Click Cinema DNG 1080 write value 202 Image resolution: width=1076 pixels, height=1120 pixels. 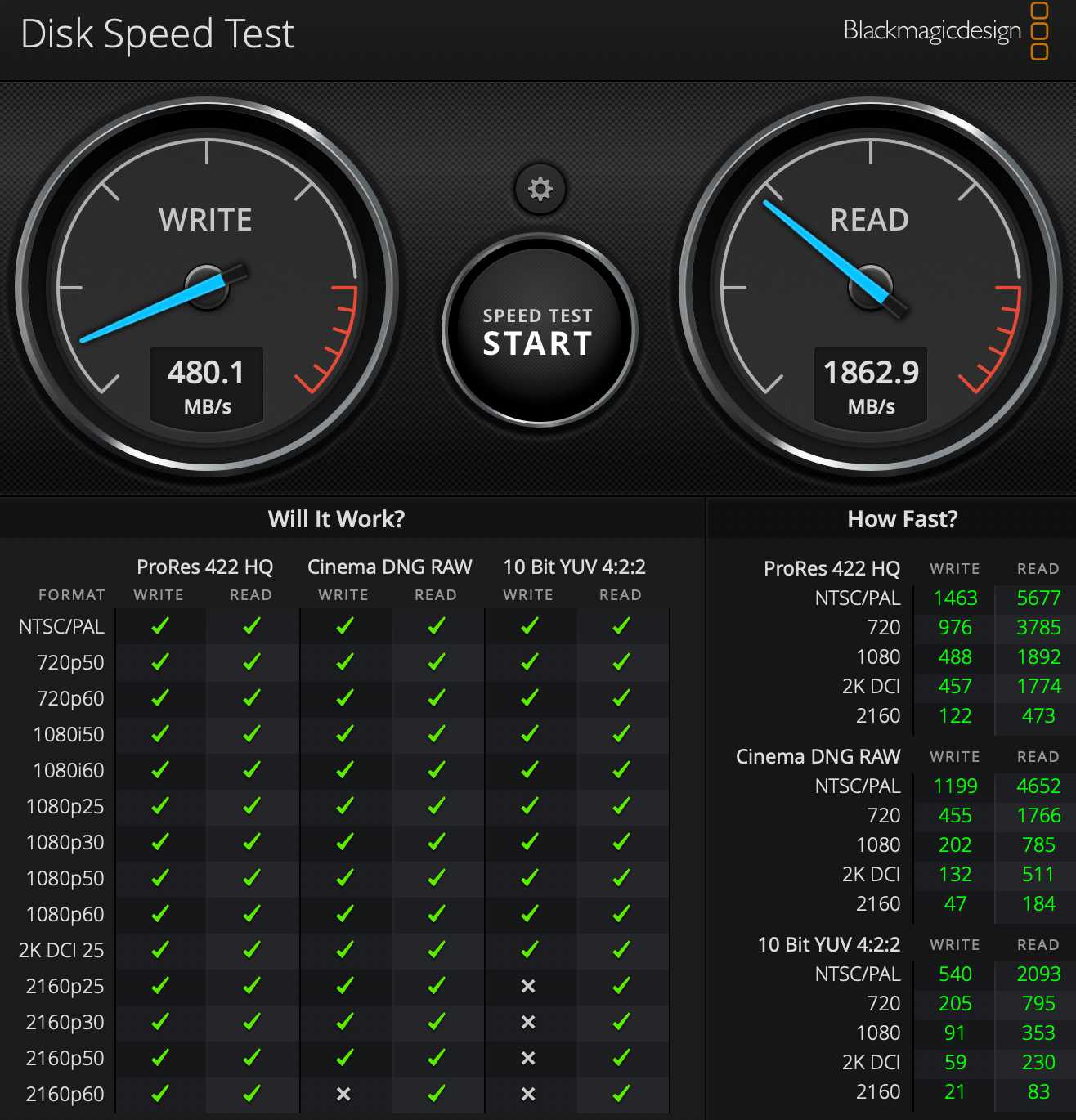click(955, 844)
